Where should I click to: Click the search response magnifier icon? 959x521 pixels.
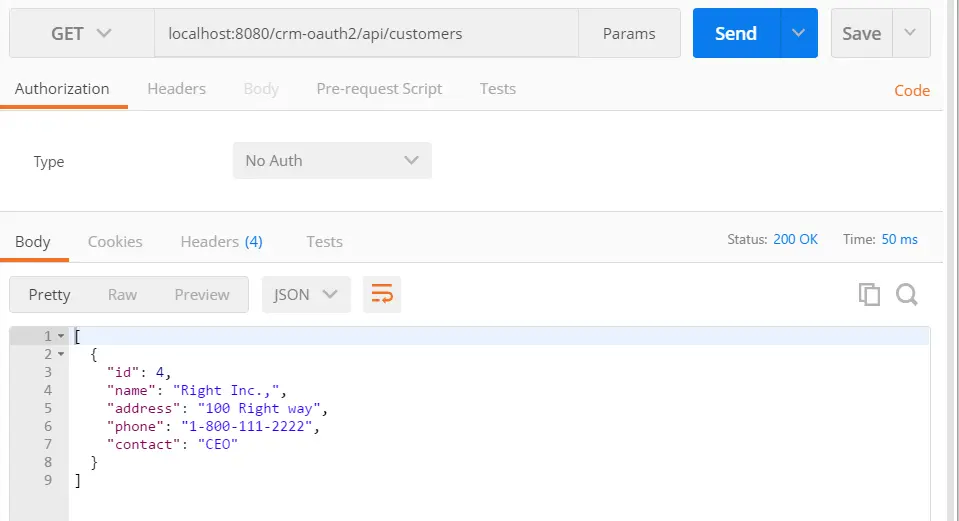907,294
